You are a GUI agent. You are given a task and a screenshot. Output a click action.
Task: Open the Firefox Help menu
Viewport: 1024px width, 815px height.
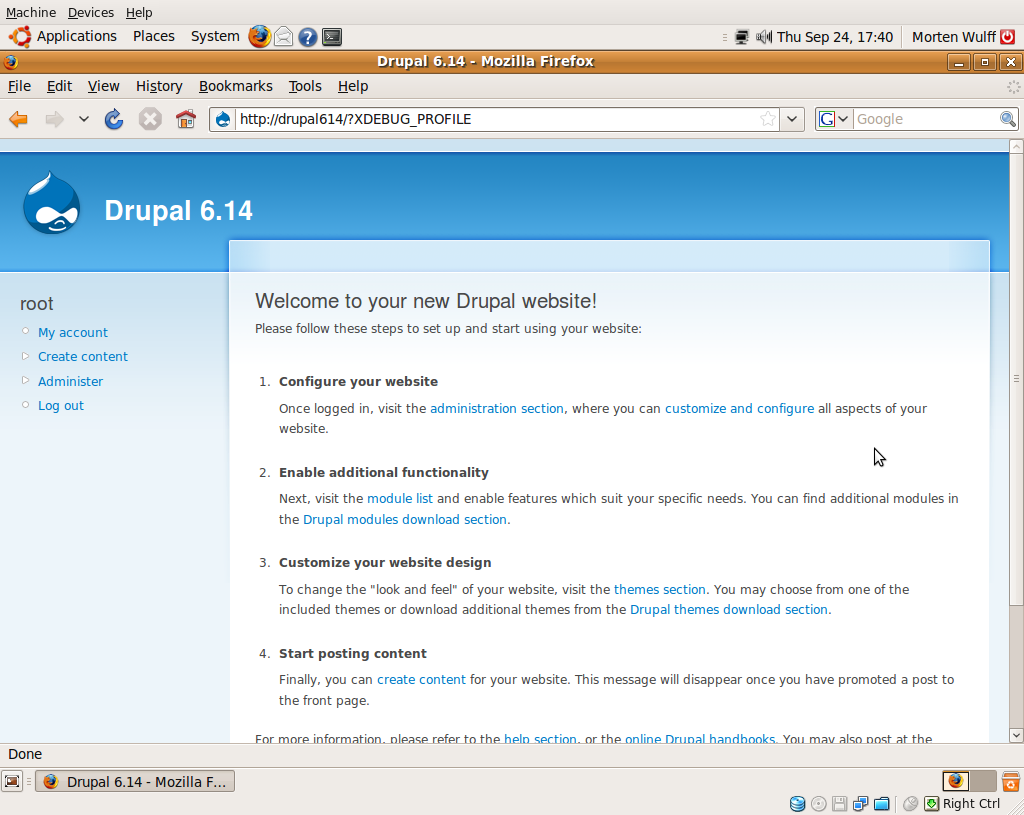click(x=353, y=86)
